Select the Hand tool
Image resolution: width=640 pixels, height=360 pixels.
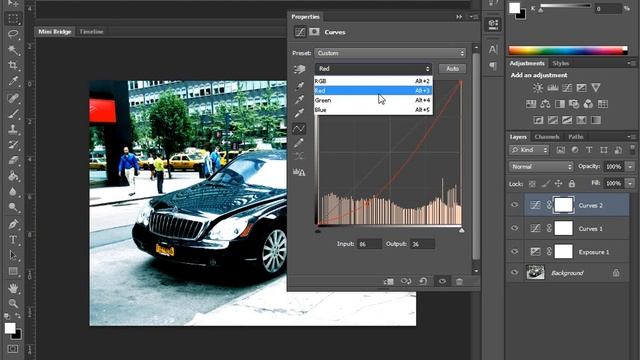13,288
